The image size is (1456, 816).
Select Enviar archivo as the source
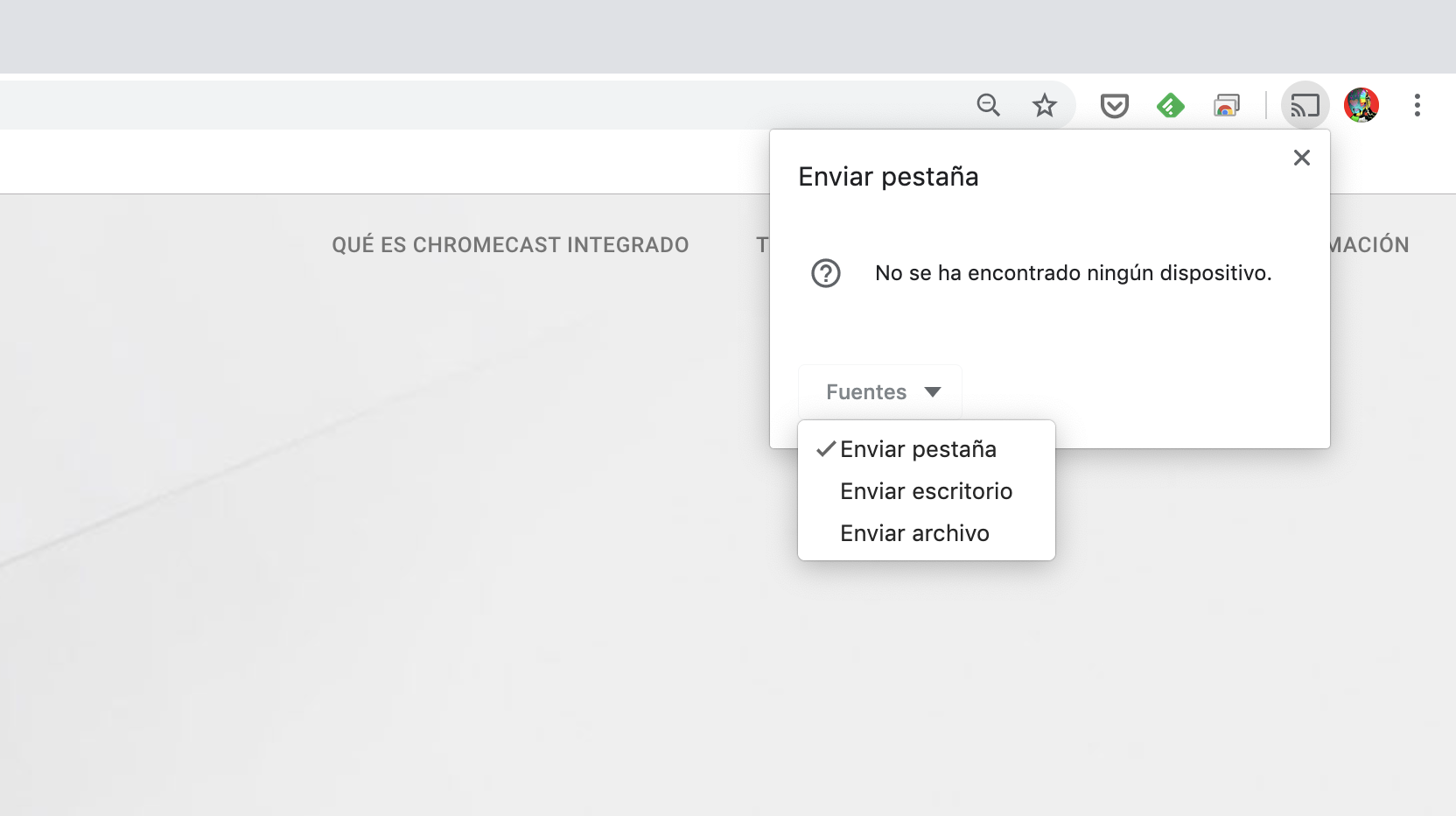click(914, 533)
